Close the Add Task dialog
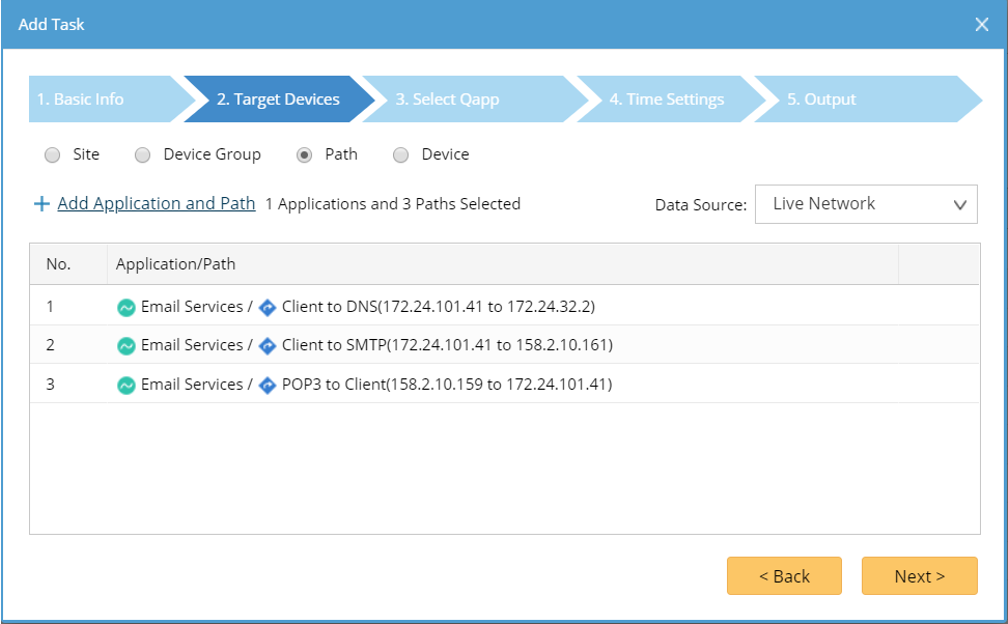 tap(982, 25)
